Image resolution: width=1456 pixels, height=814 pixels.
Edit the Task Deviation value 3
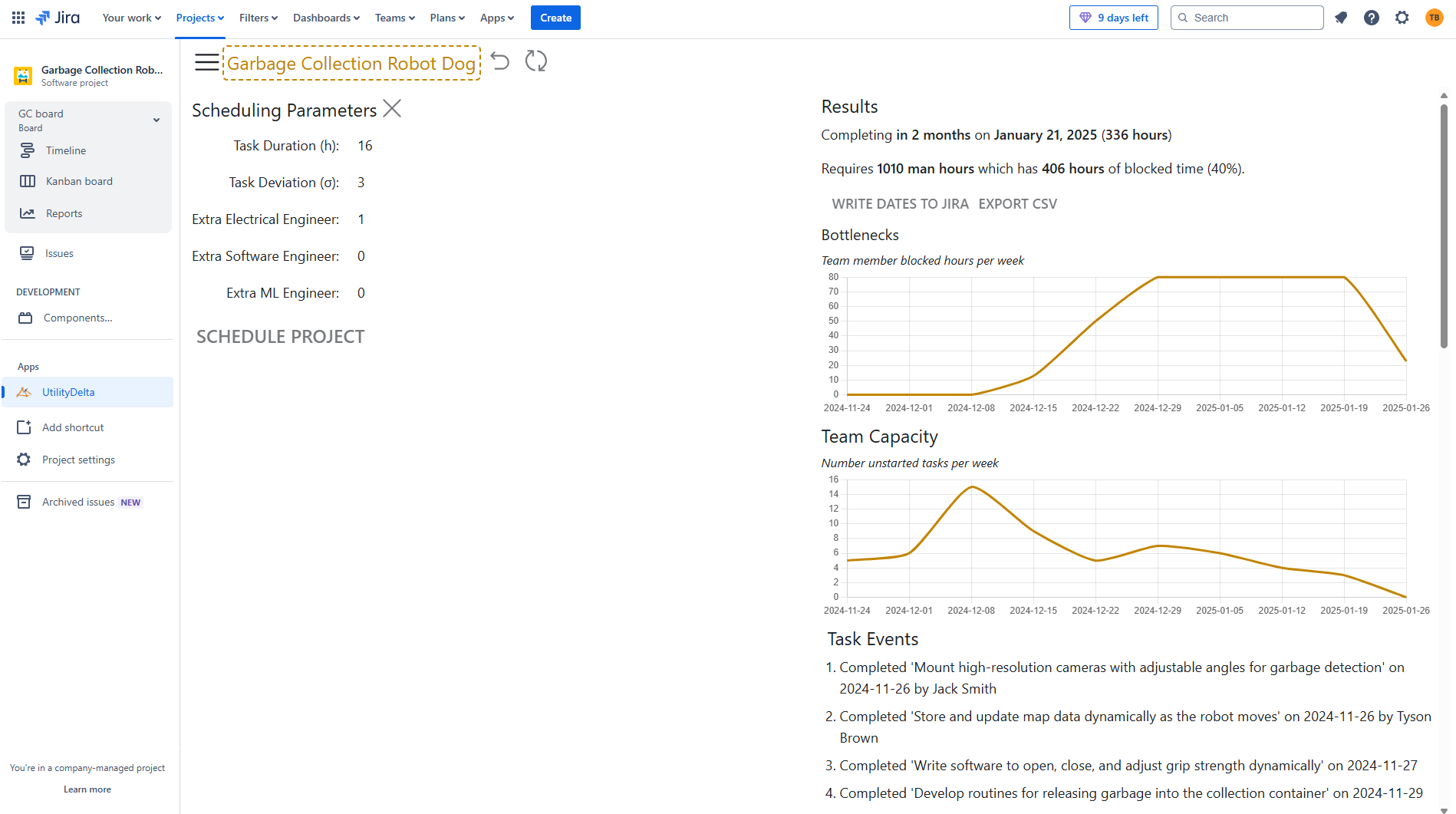click(361, 183)
